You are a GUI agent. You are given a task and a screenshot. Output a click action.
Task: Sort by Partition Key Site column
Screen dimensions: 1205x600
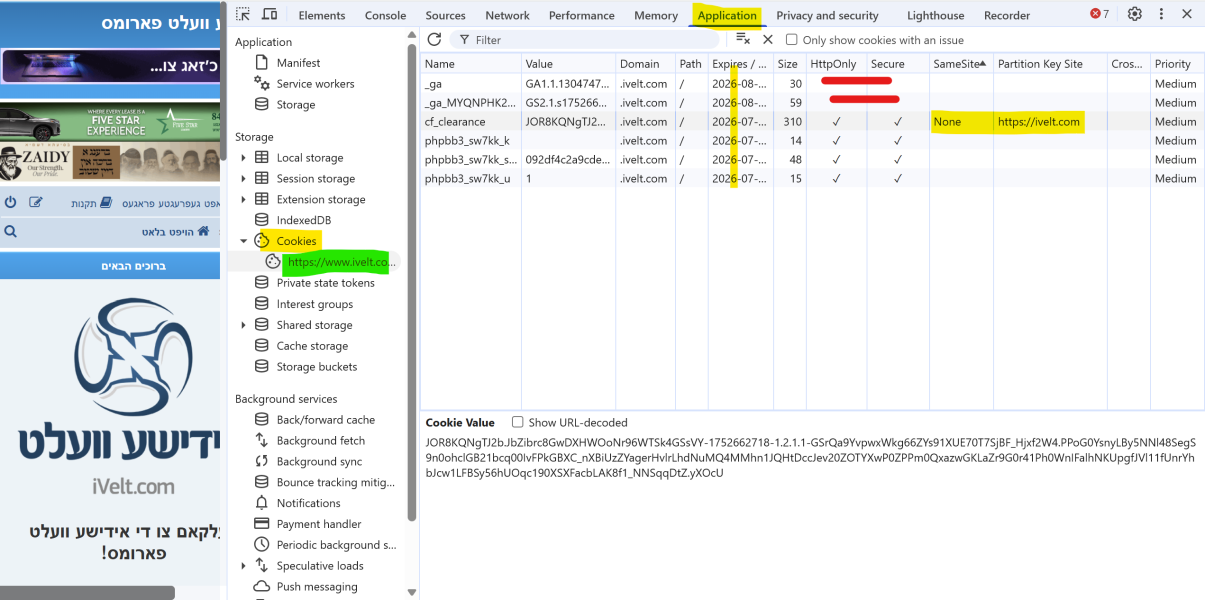coord(1050,64)
